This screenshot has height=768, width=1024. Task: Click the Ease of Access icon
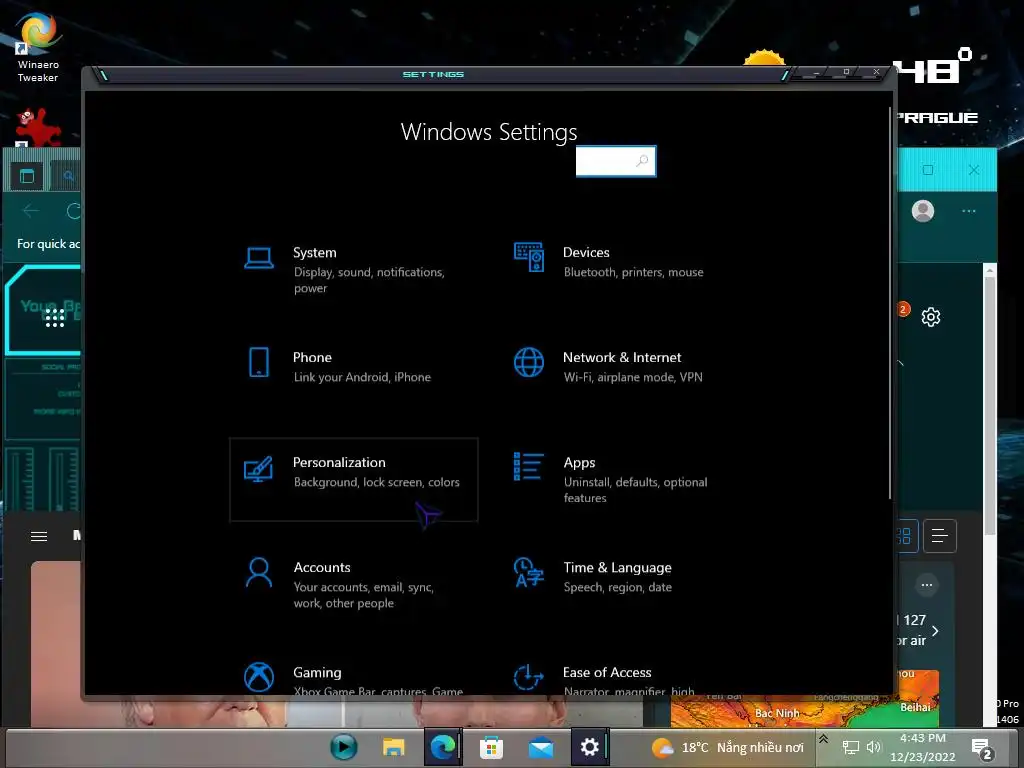(528, 677)
